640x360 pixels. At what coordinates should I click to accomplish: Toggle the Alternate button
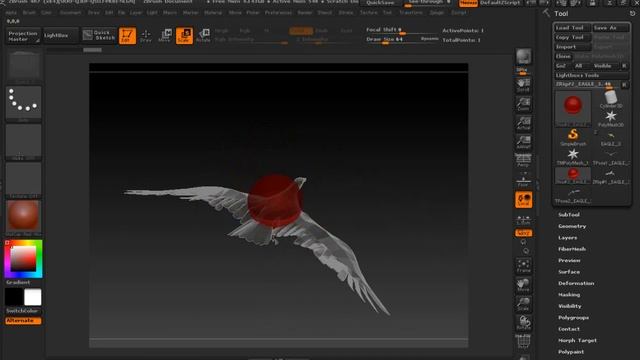pos(23,321)
